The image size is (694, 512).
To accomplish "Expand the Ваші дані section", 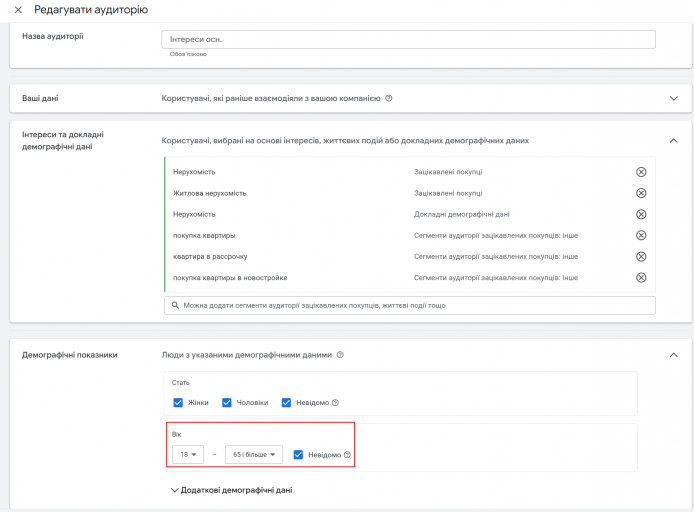I will (x=674, y=98).
